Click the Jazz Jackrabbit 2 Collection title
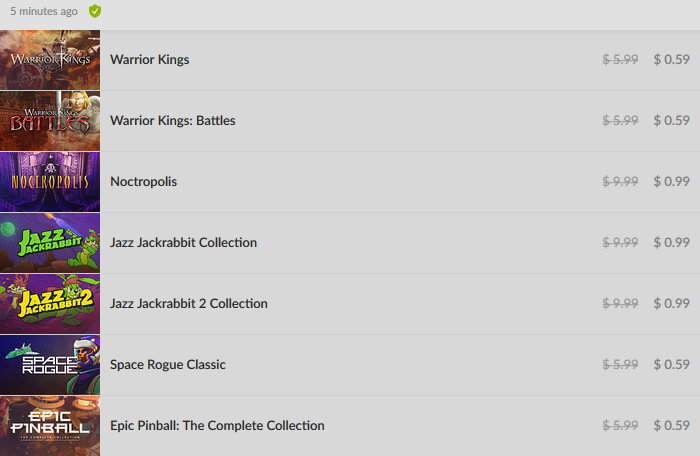Viewport: 700px width, 456px height. tap(189, 304)
